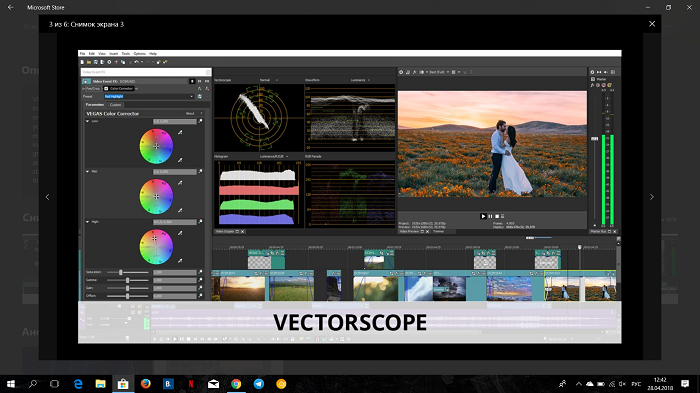Open the Action Center notifications

pyautogui.click(x=685, y=384)
